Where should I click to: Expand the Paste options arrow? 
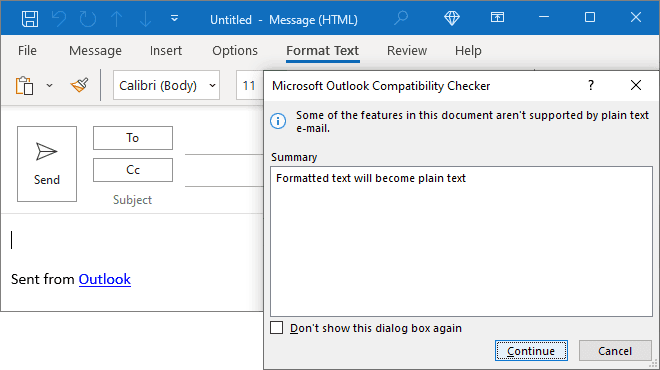click(x=49, y=86)
